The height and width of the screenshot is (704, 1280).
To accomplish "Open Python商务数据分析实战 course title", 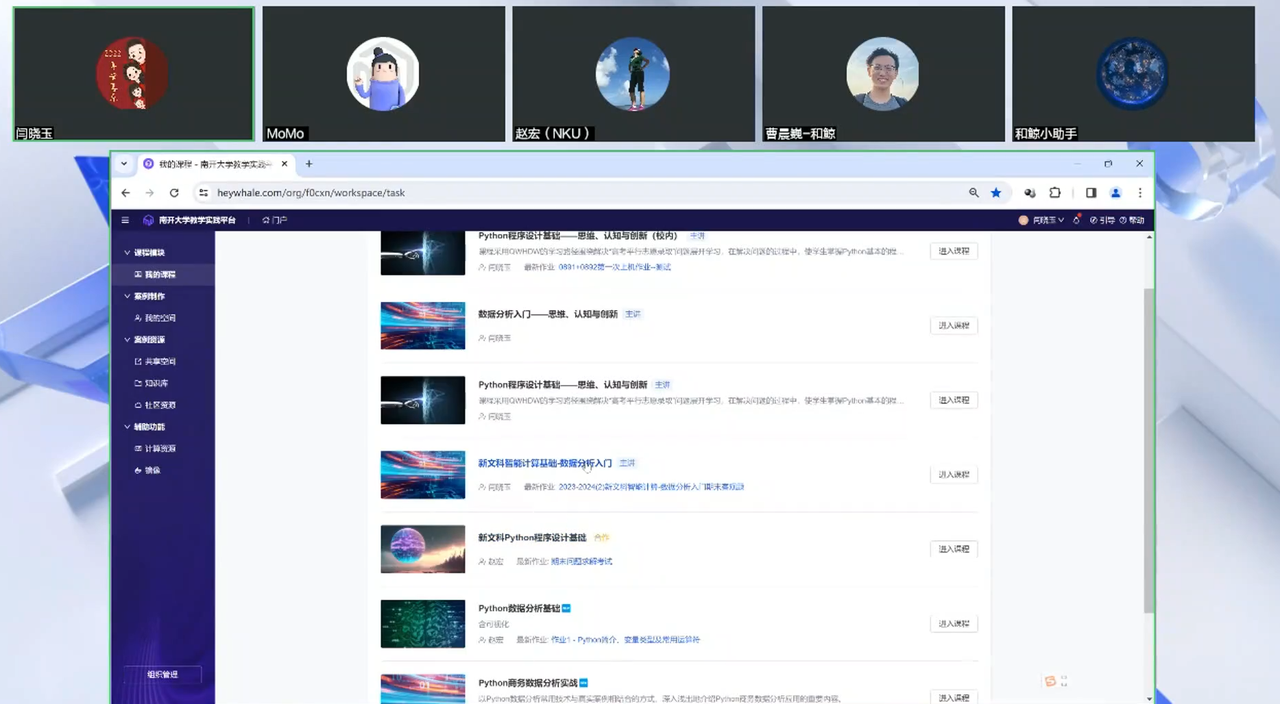I will coord(528,683).
